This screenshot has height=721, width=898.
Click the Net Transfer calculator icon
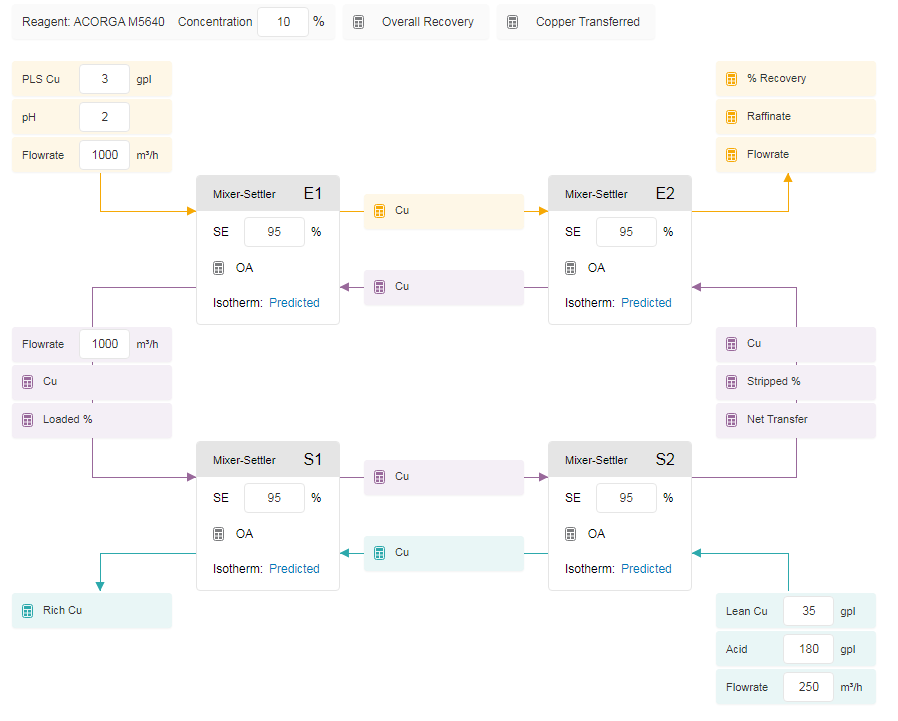[x=731, y=420]
